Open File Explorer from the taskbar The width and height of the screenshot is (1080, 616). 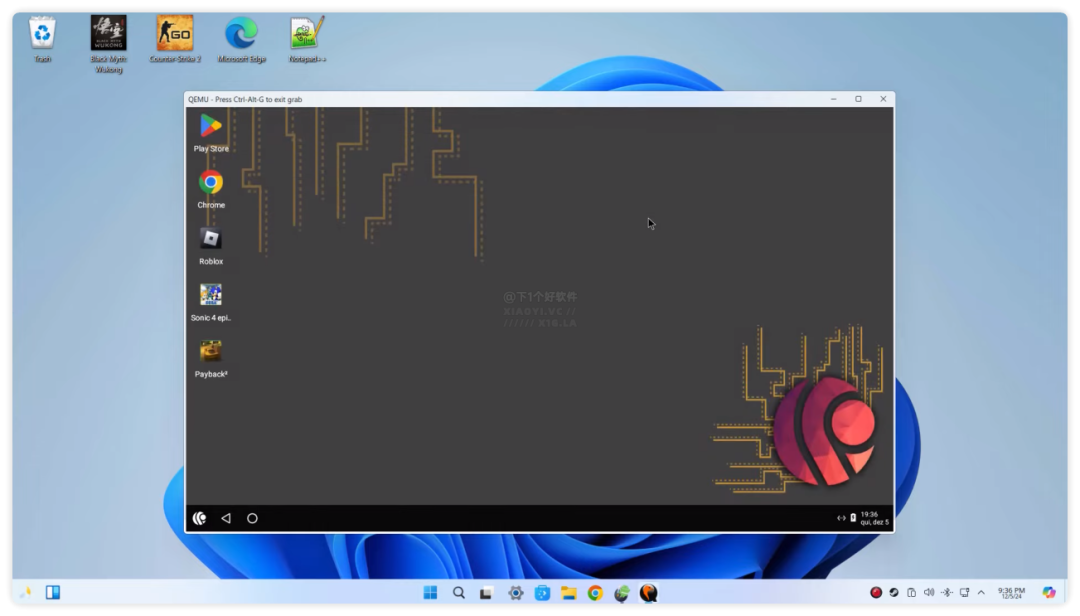point(568,593)
